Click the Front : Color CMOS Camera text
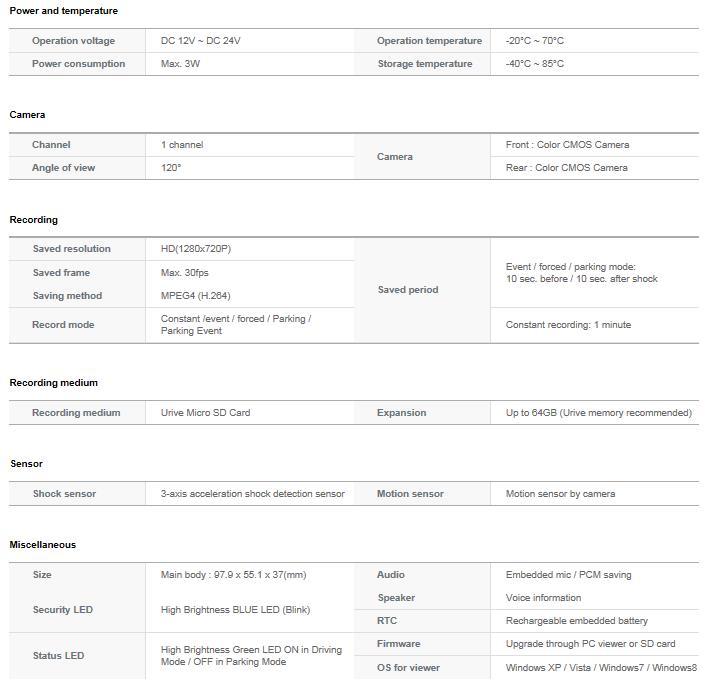 567,145
